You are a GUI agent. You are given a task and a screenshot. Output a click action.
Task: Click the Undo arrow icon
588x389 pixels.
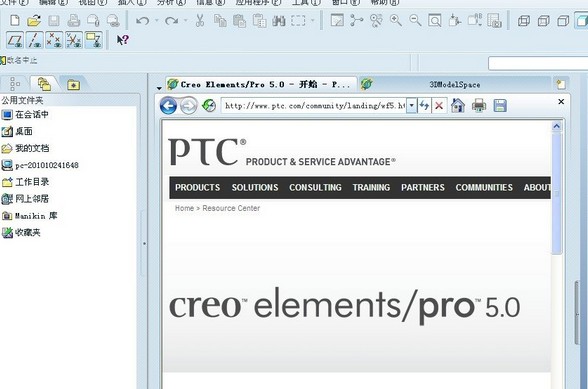(x=142, y=20)
